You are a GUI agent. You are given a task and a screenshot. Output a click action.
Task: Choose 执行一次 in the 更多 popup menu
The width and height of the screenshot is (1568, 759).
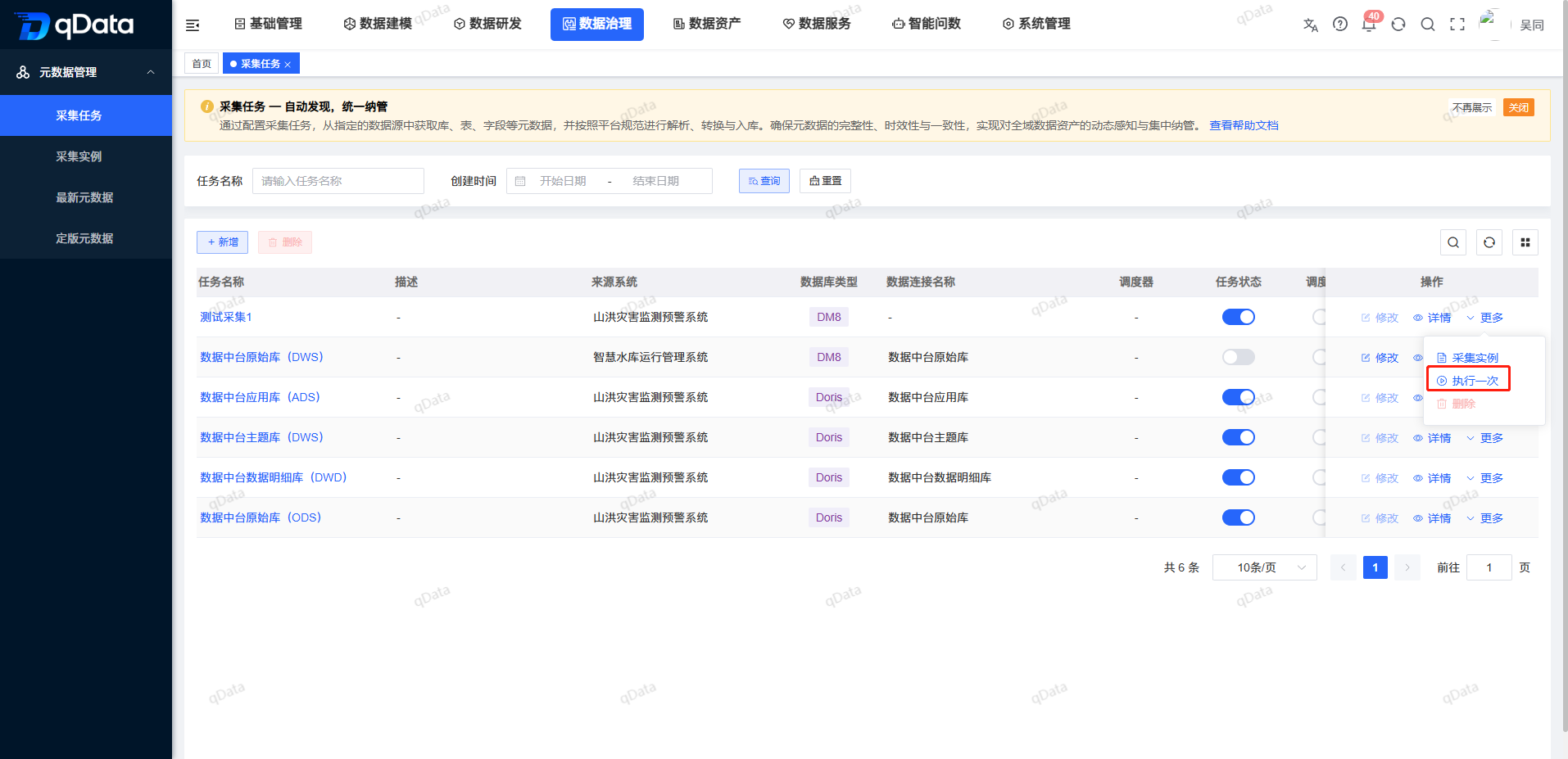coord(1467,381)
